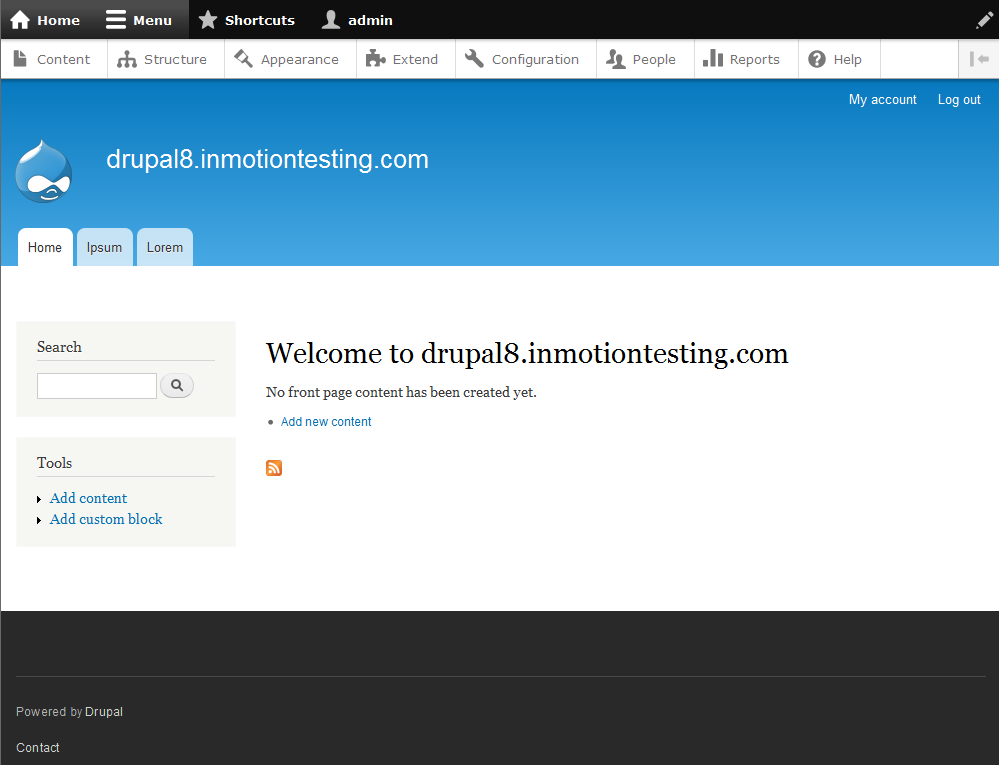Click the Contact footer link

click(38, 747)
